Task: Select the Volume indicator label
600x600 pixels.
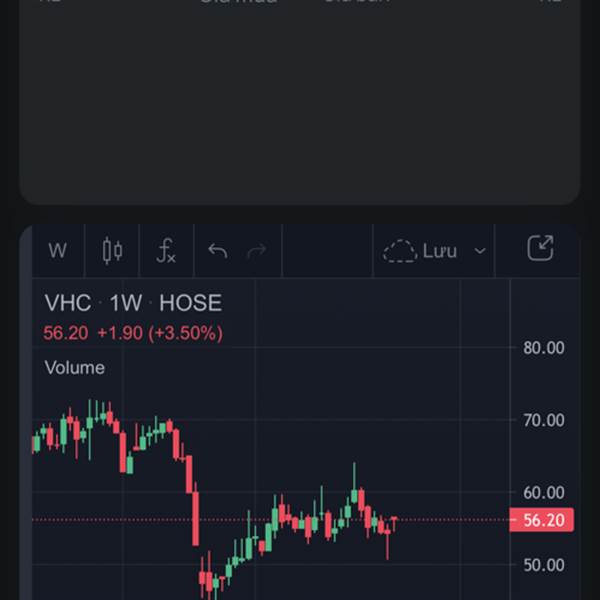Action: click(75, 367)
